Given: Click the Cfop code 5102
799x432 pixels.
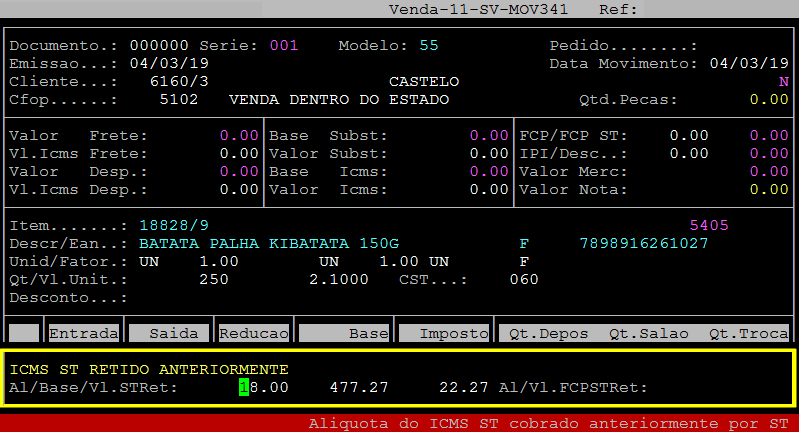Looking at the screenshot, I should (179, 99).
